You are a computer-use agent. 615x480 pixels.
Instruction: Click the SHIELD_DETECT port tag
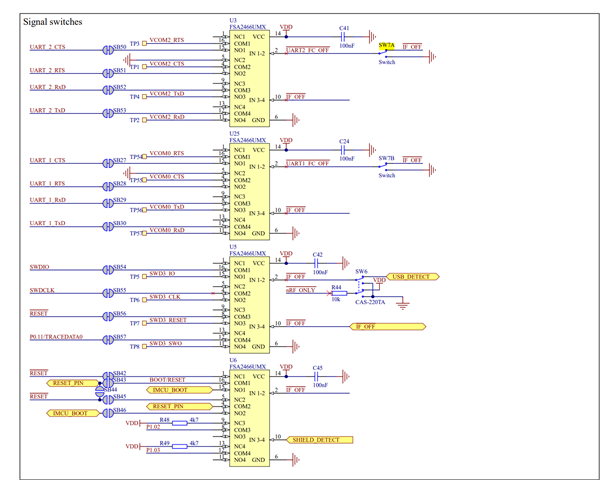(320, 440)
